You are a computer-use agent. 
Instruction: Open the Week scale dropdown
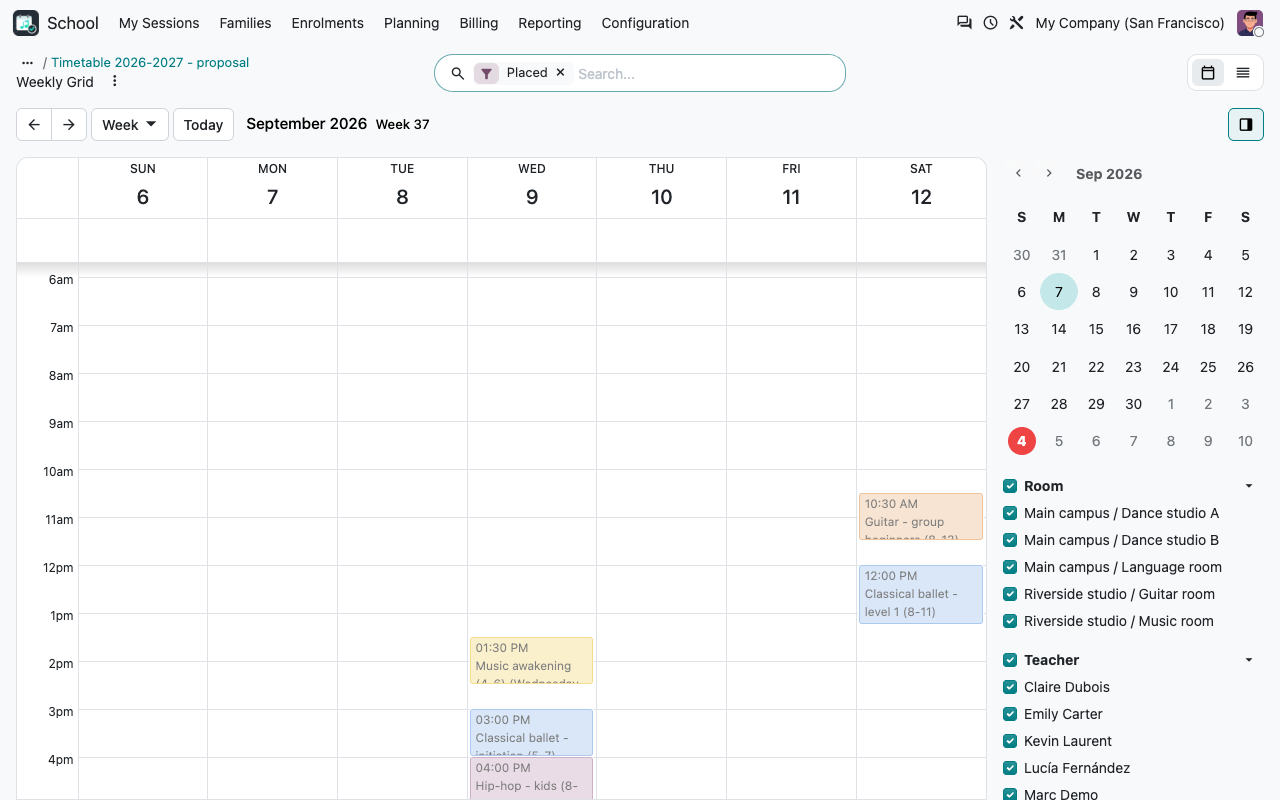pyautogui.click(x=130, y=125)
